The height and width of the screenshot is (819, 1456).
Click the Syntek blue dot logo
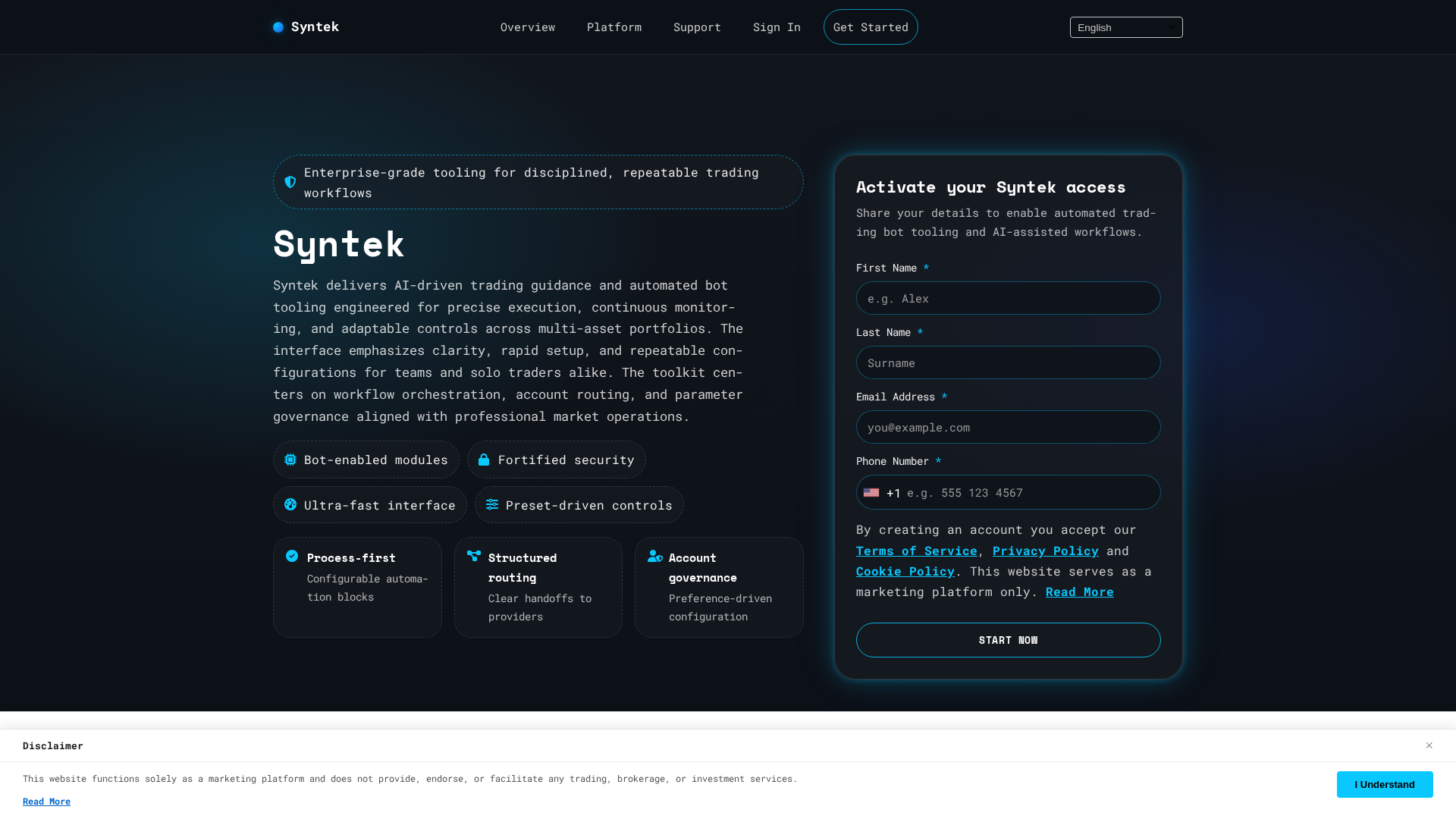(x=278, y=27)
